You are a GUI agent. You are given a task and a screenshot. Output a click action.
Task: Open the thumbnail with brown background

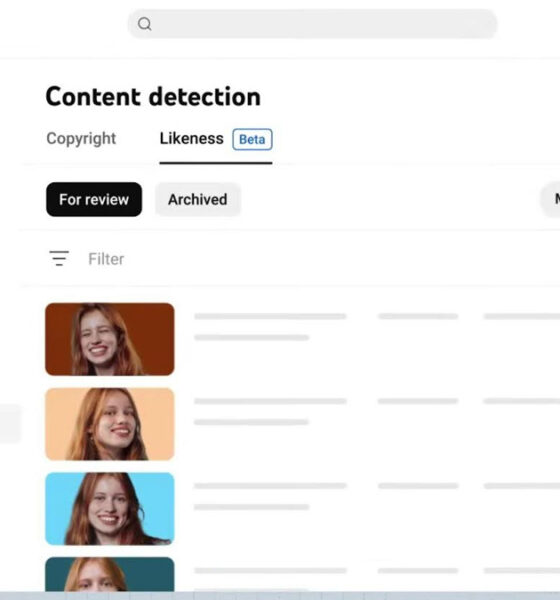pyautogui.click(x=110, y=339)
